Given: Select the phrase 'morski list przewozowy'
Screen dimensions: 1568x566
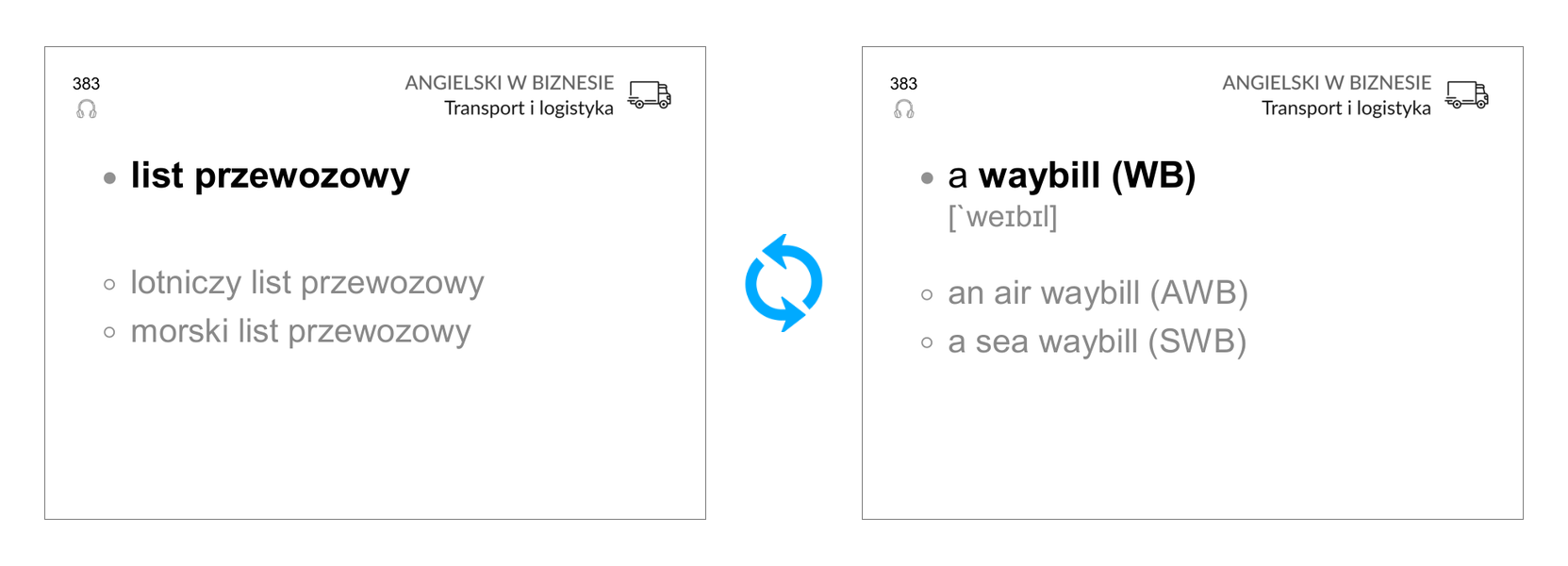Looking at the screenshot, I should tap(300, 331).
